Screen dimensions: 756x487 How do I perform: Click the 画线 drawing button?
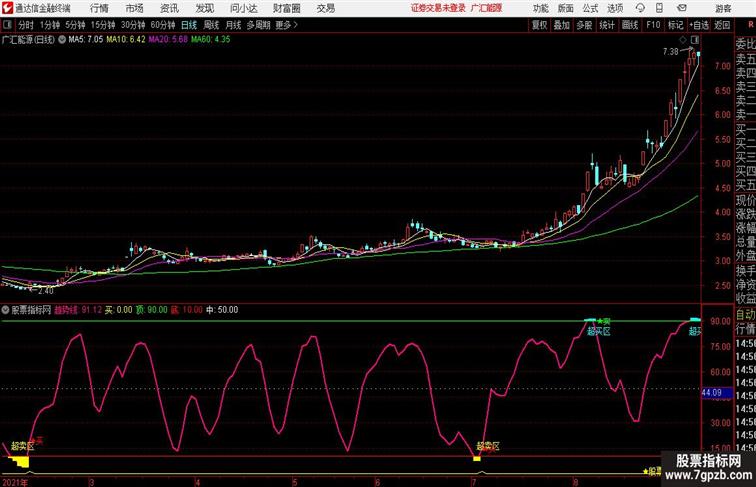pyautogui.click(x=630, y=25)
